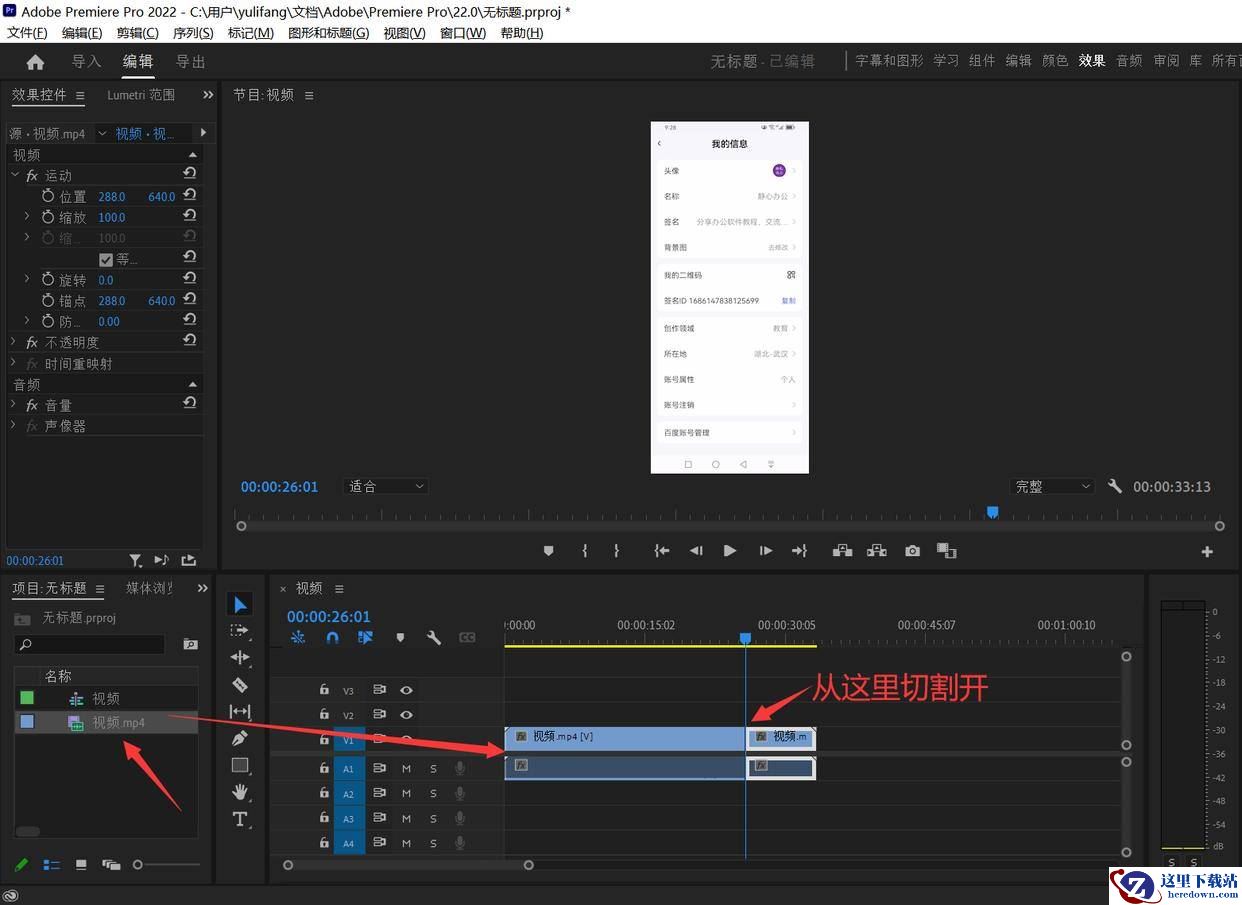Switch to the 导出 (Export) page
The width and height of the screenshot is (1242, 905).
(x=190, y=62)
